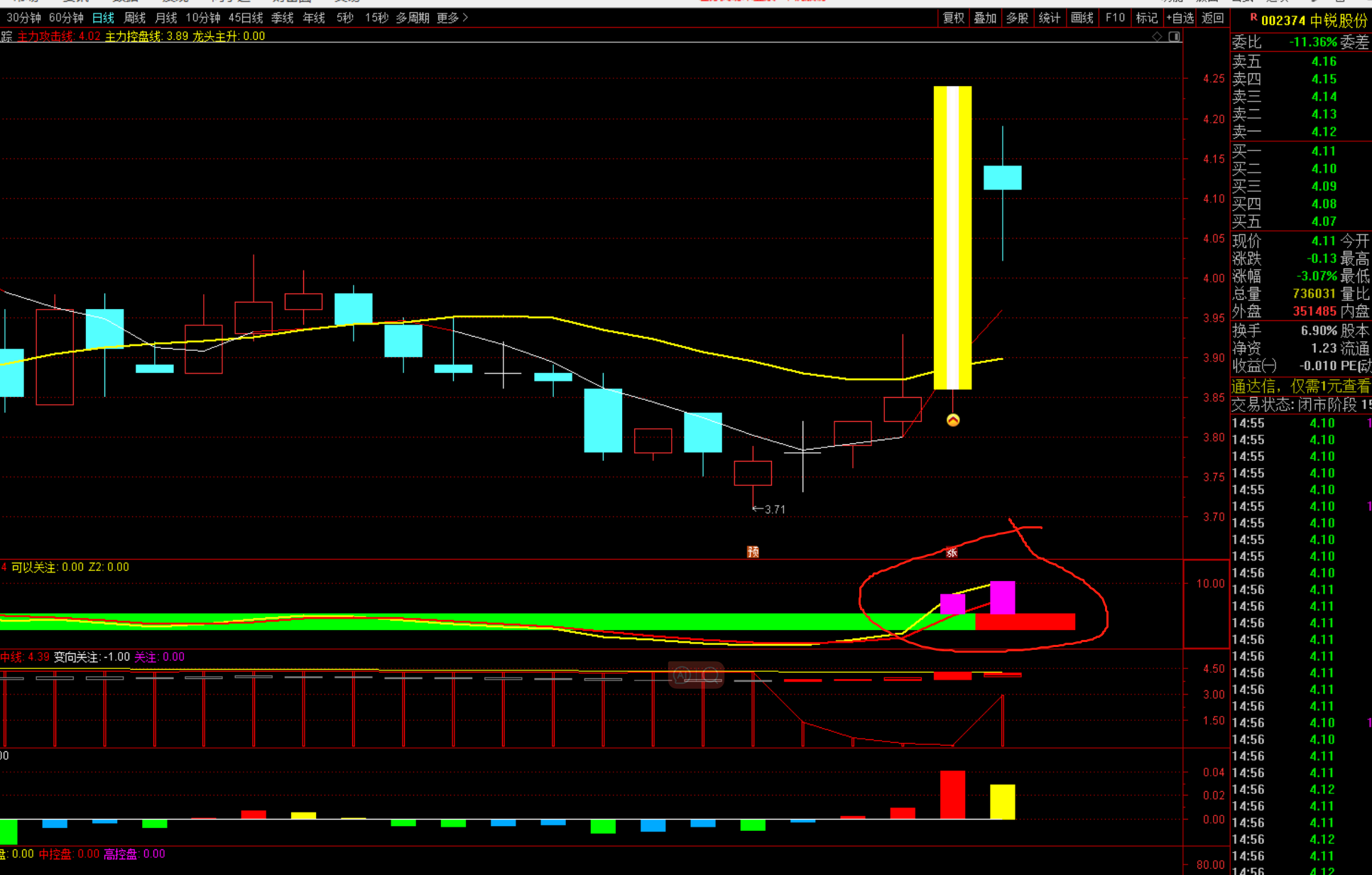Click the orange up-arrow signal marker
Screen dimensions: 1372x875
pyautogui.click(x=953, y=420)
